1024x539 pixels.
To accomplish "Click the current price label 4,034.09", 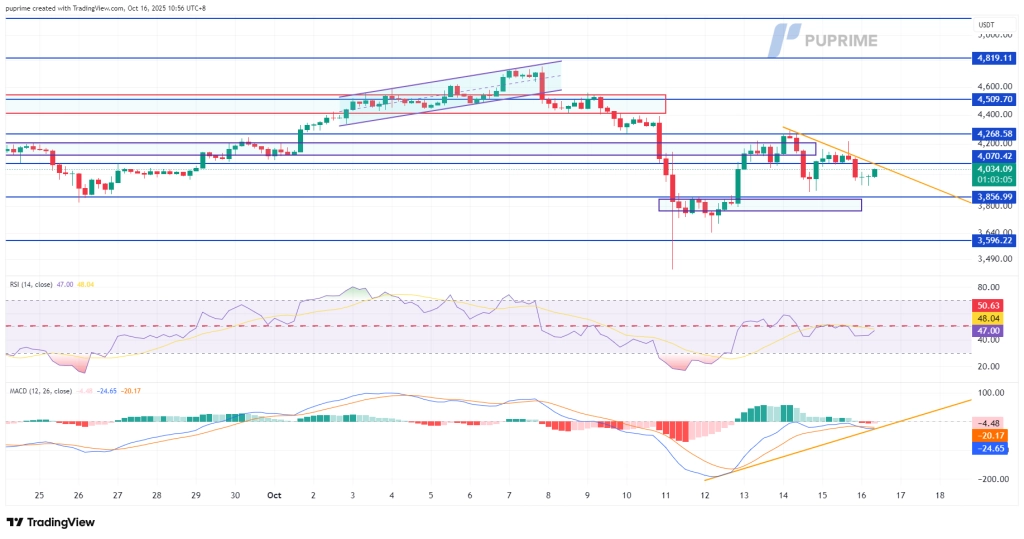I will click(x=996, y=169).
